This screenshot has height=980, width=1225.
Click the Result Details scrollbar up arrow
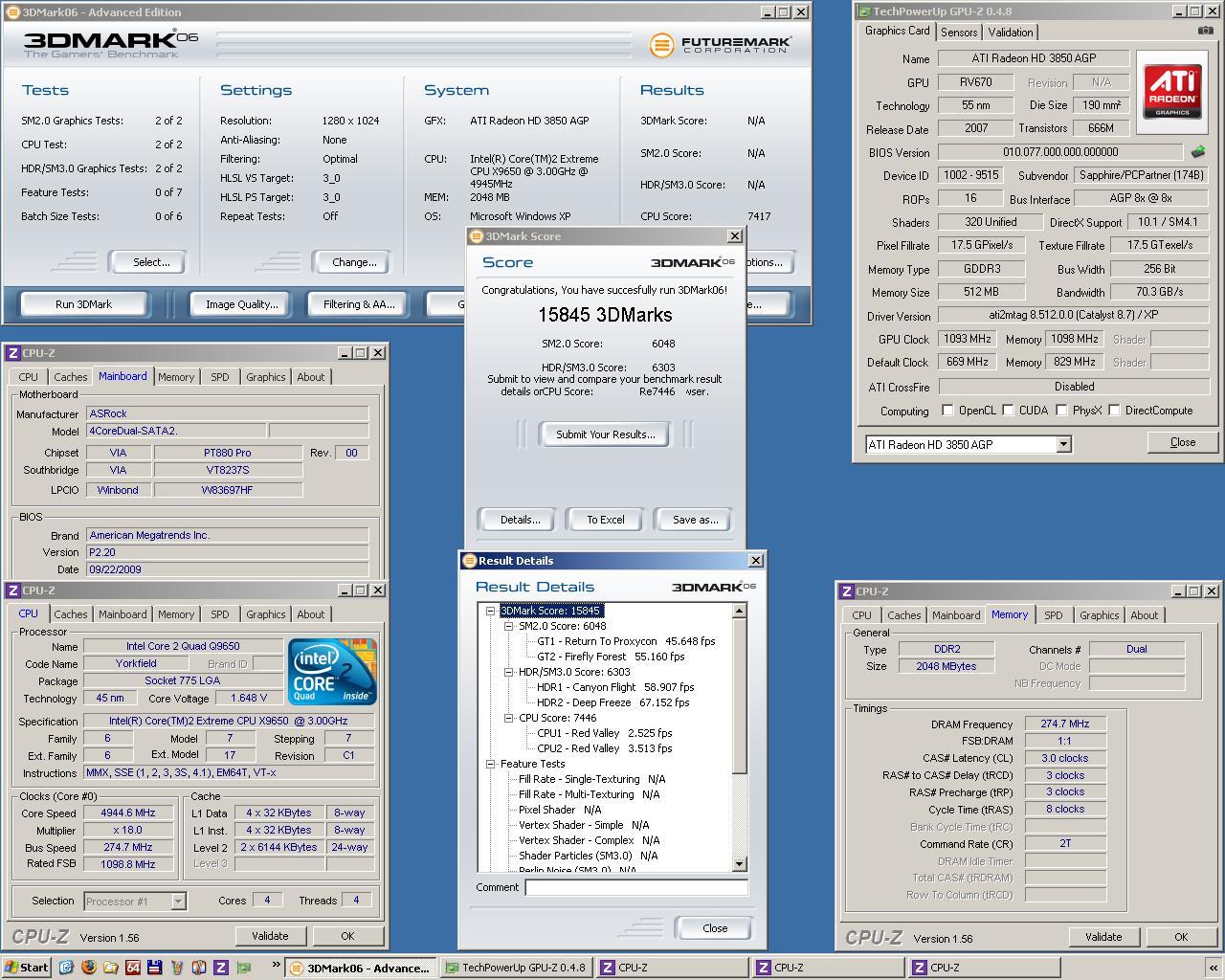click(739, 611)
